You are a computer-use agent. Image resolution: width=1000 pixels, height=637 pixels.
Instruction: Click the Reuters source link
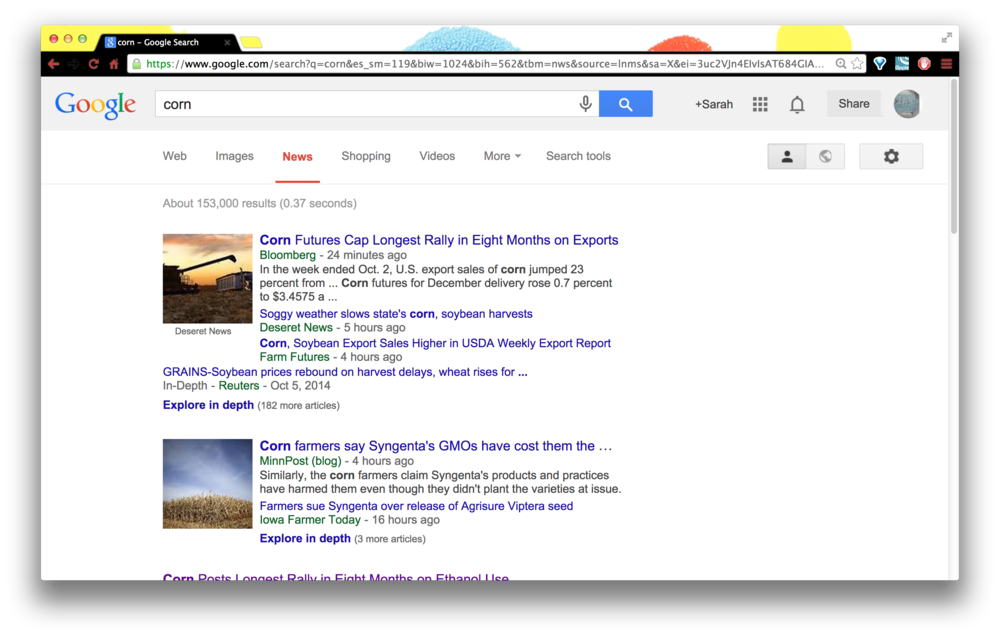(239, 386)
